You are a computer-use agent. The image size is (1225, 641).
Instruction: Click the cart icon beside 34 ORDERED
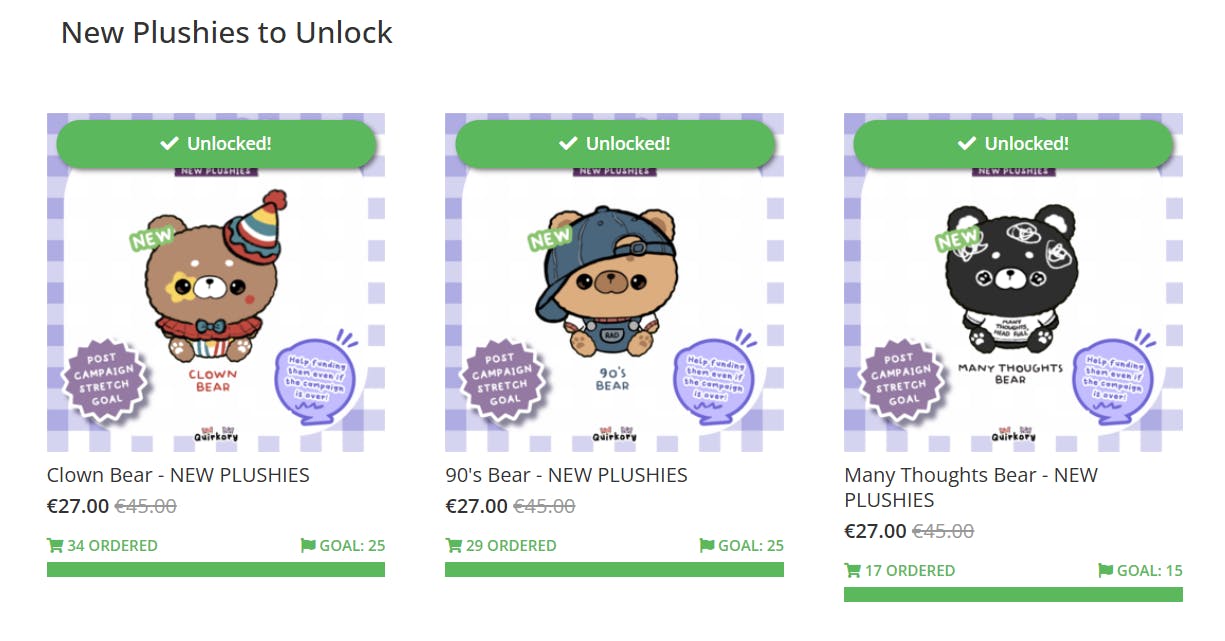(x=55, y=546)
